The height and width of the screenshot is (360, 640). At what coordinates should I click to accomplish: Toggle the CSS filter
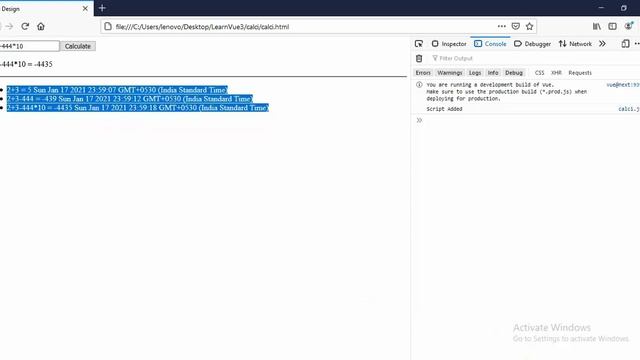(x=539, y=73)
